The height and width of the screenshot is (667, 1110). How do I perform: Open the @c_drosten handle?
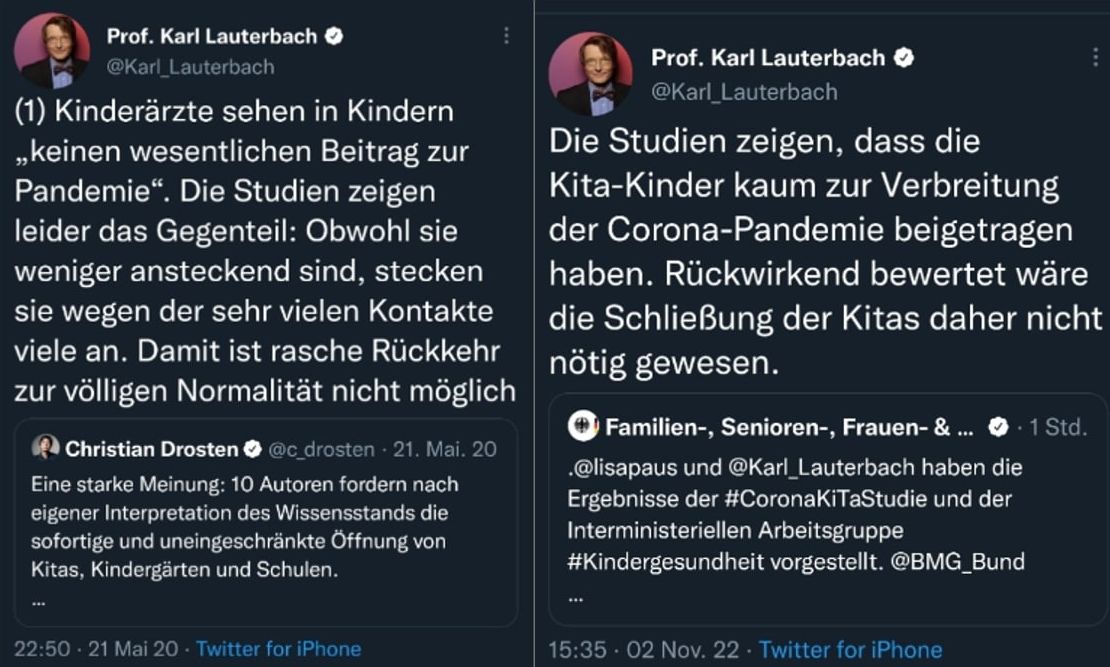pos(321,450)
